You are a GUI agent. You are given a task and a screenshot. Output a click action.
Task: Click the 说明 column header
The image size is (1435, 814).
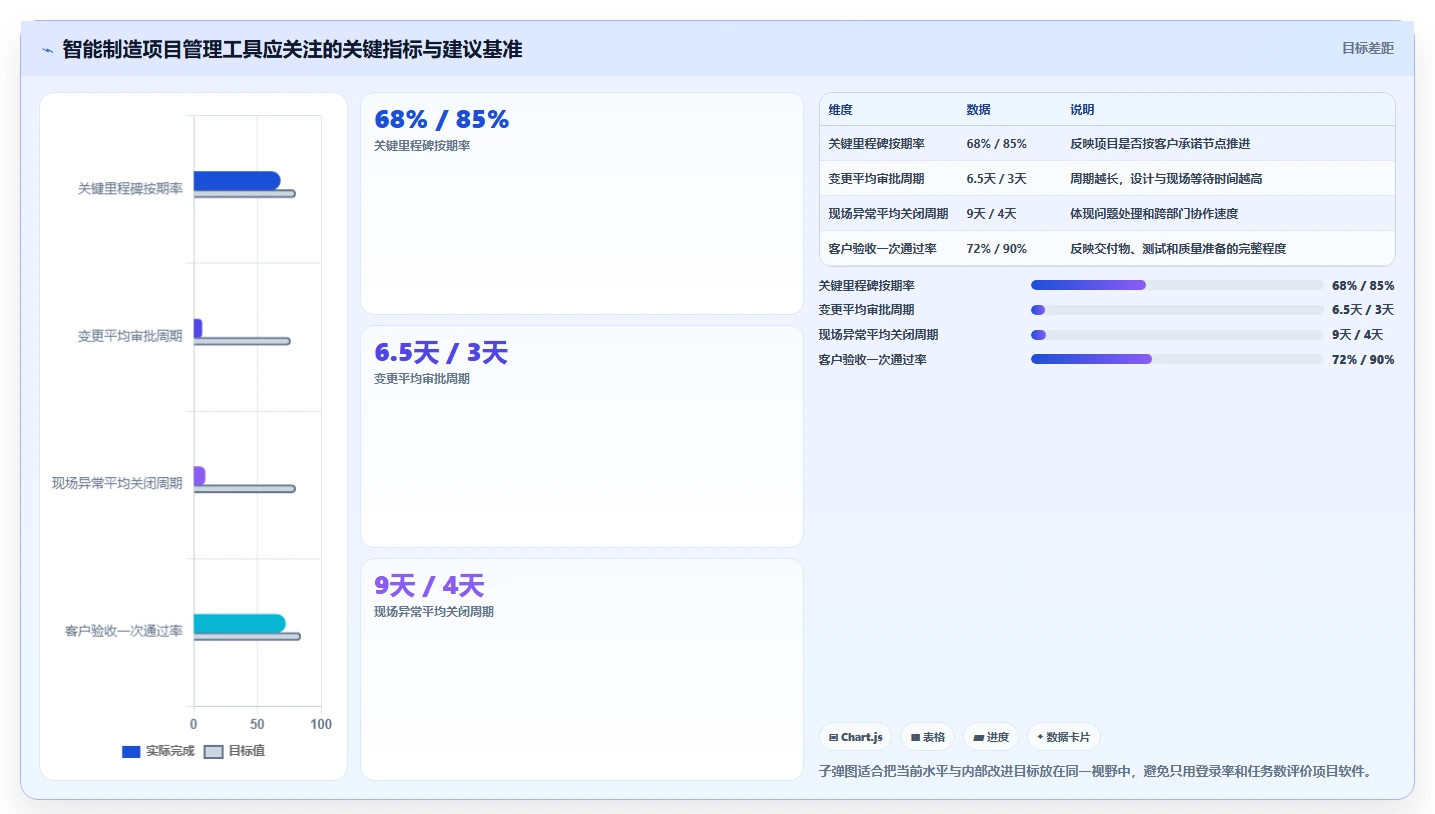pos(1083,110)
